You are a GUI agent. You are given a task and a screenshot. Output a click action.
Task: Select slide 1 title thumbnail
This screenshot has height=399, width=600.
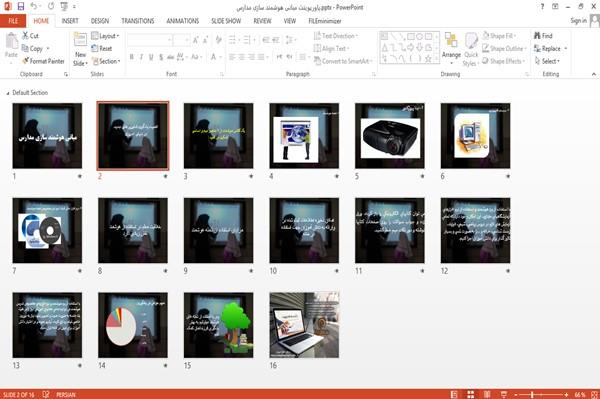[x=47, y=136]
